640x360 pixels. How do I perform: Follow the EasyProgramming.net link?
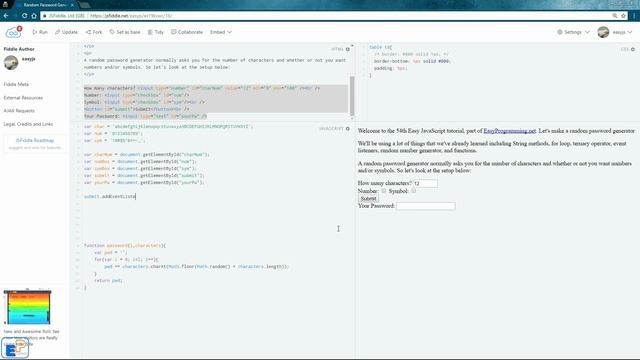click(509, 131)
